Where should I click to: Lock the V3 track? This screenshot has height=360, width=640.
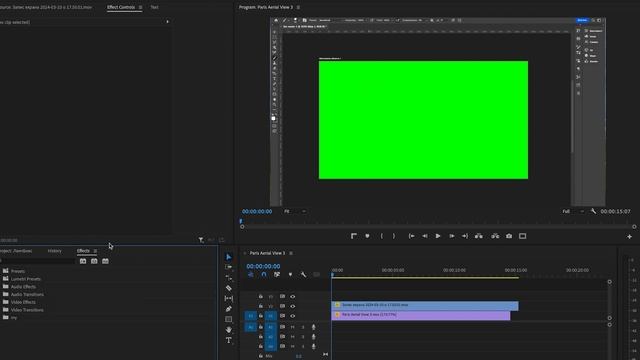click(261, 296)
